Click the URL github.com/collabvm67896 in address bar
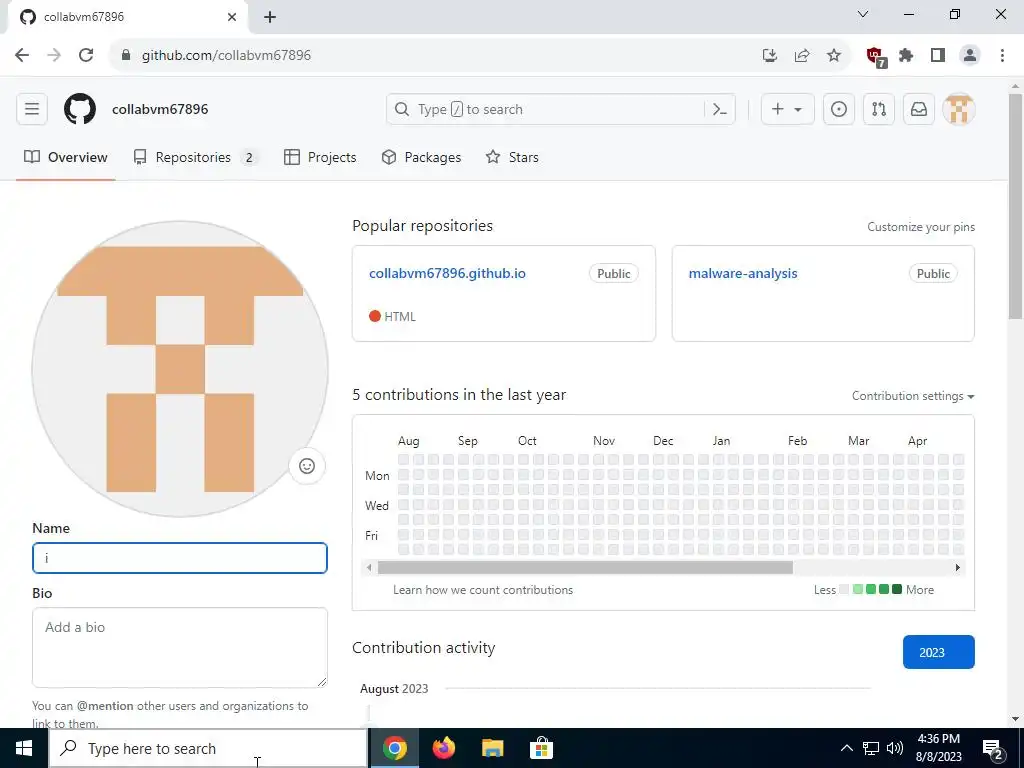Viewport: 1024px width, 768px height. click(x=226, y=55)
